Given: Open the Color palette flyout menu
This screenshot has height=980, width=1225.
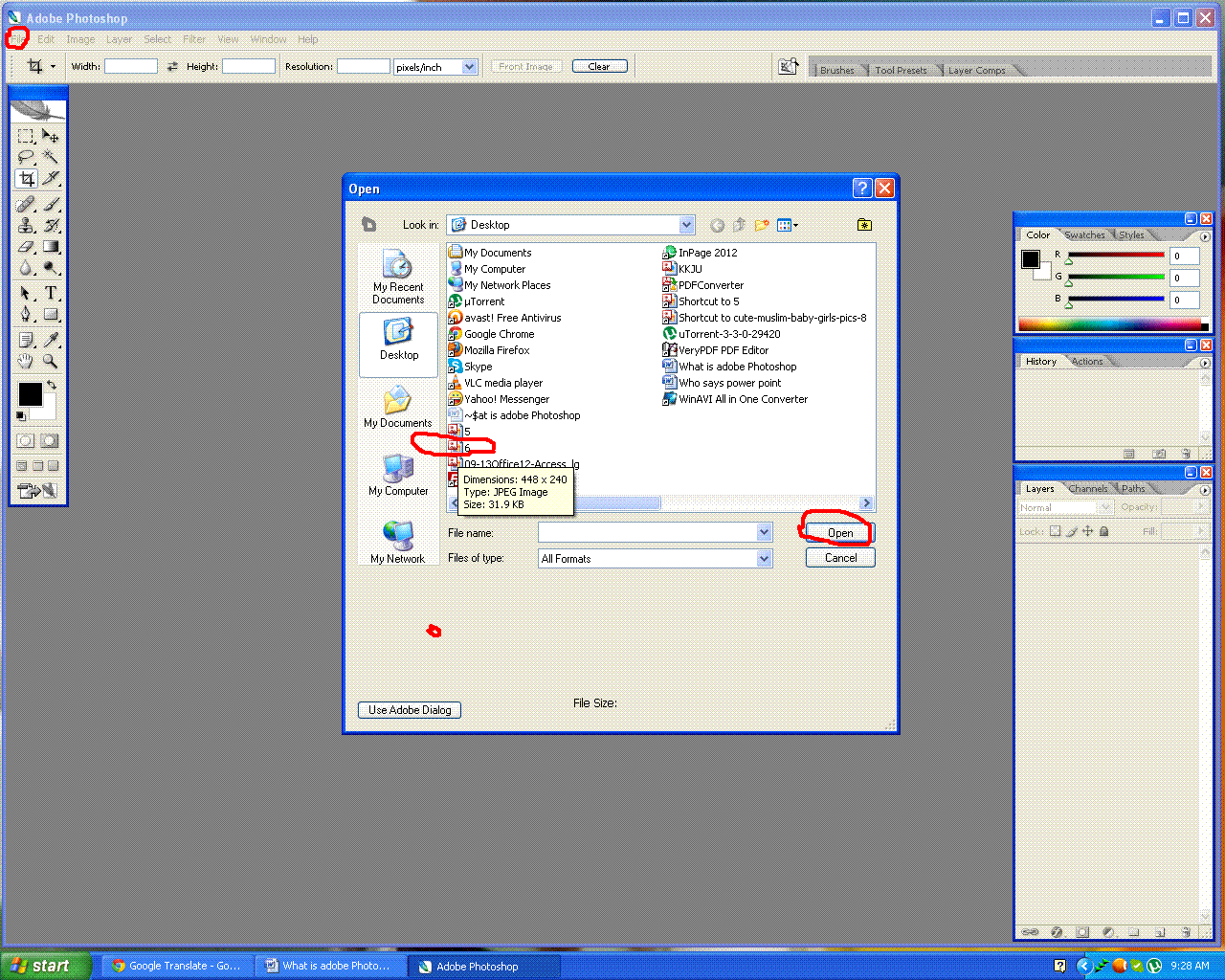Looking at the screenshot, I should 1205,236.
